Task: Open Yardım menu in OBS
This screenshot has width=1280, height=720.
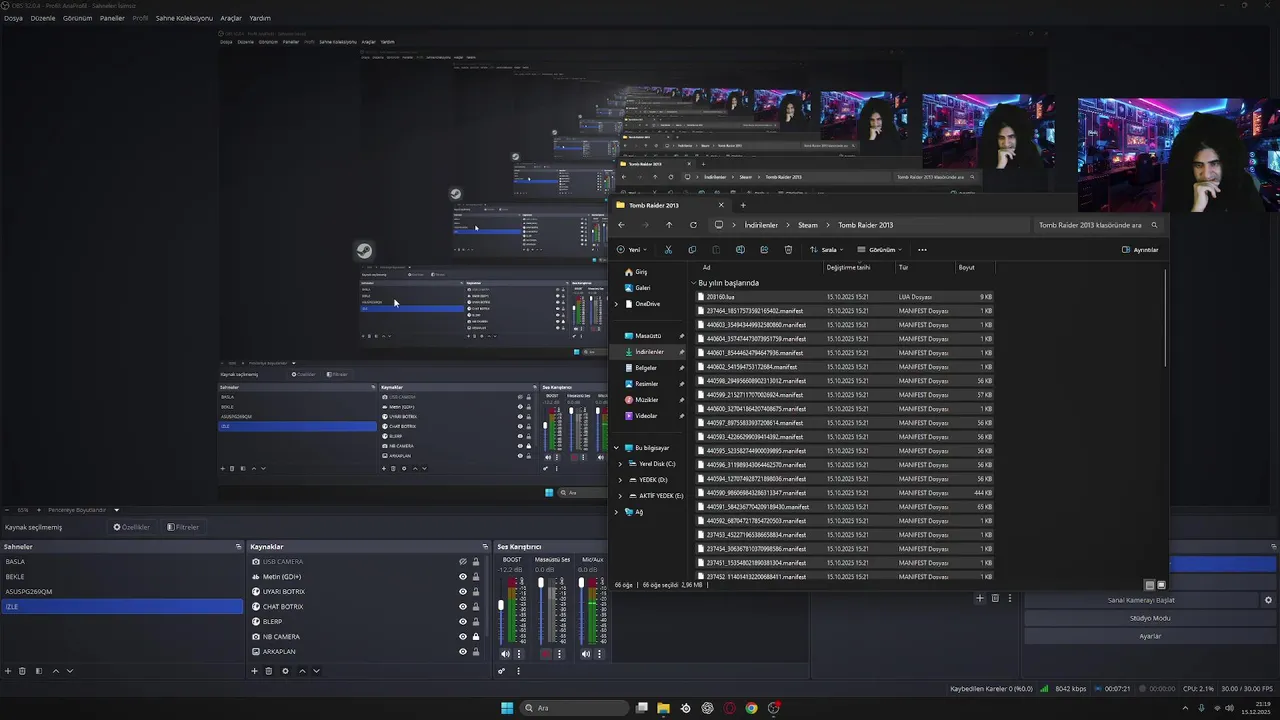Action: [260, 18]
